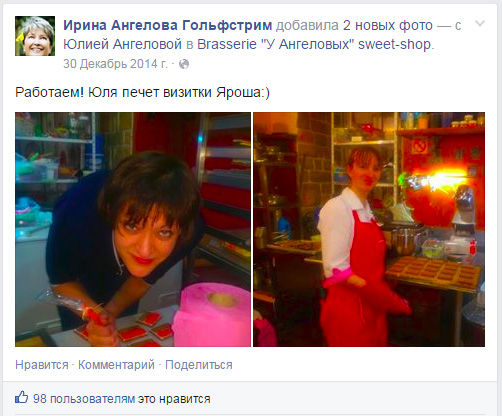Click the public globe privacy icon
The height and width of the screenshot is (416, 502).
tap(184, 64)
